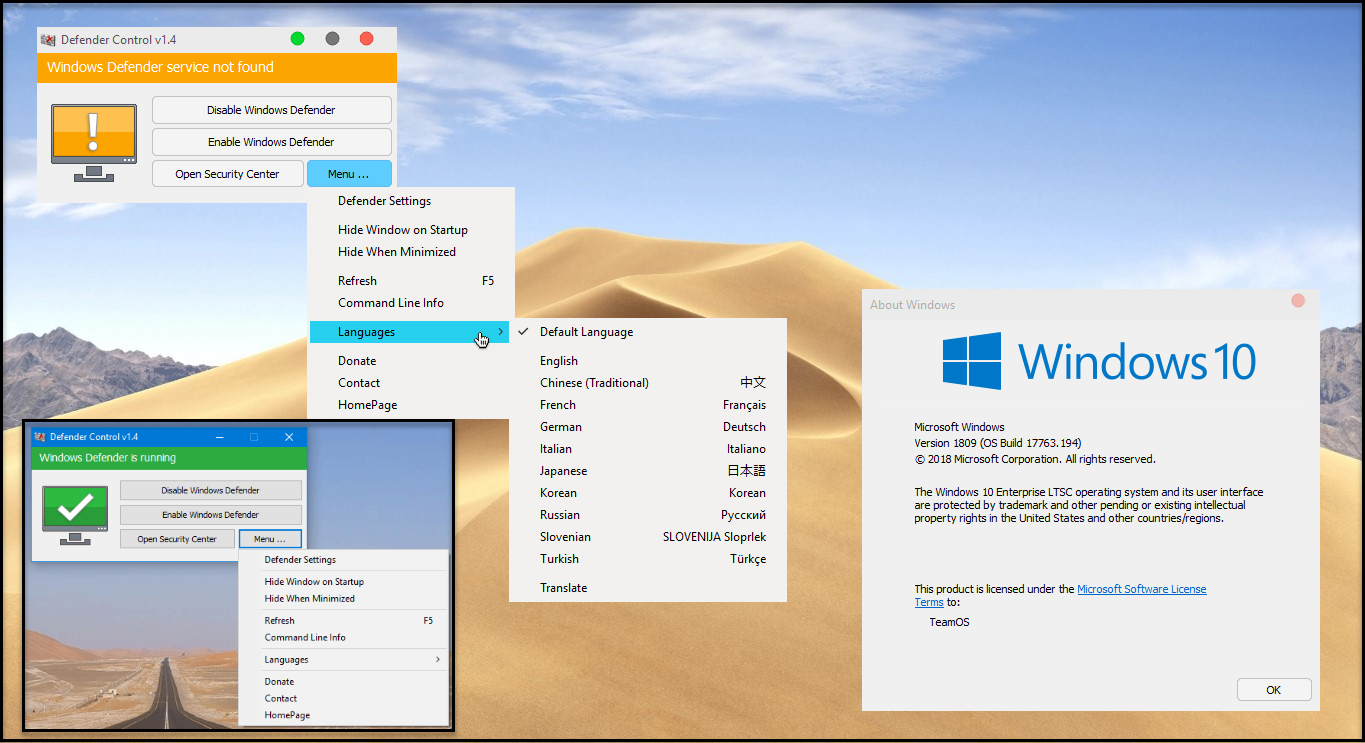
Task: Open Security Center from main window
Action: pos(227,174)
